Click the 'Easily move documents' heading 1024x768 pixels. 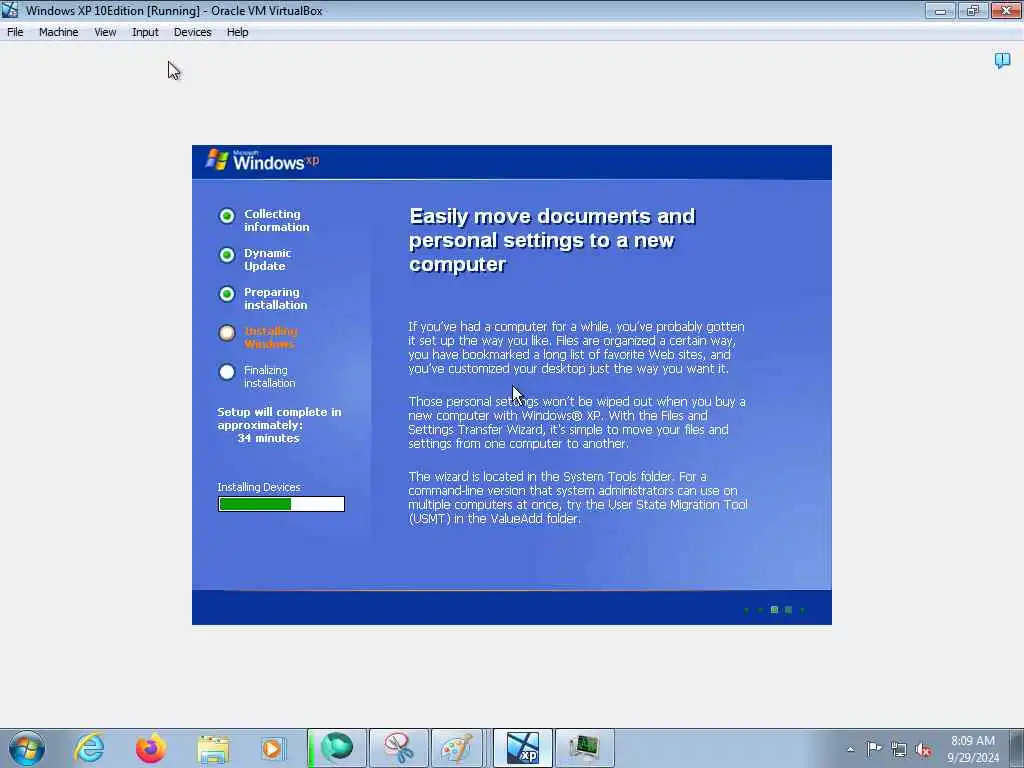point(552,240)
